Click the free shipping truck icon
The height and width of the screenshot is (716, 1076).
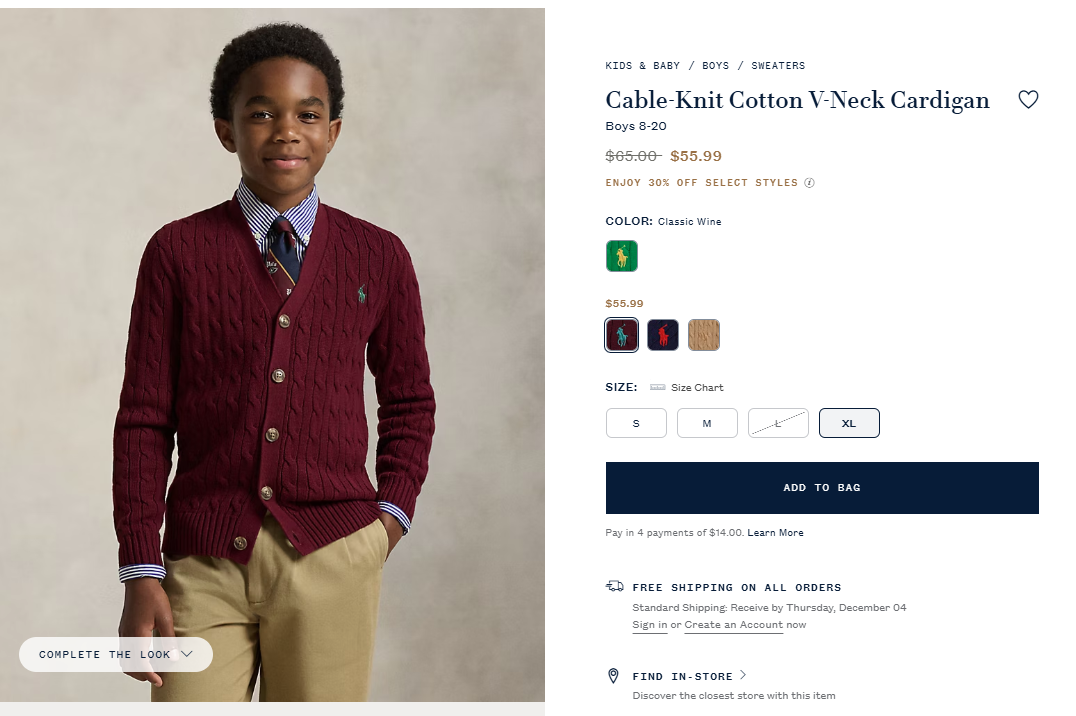[x=614, y=586]
